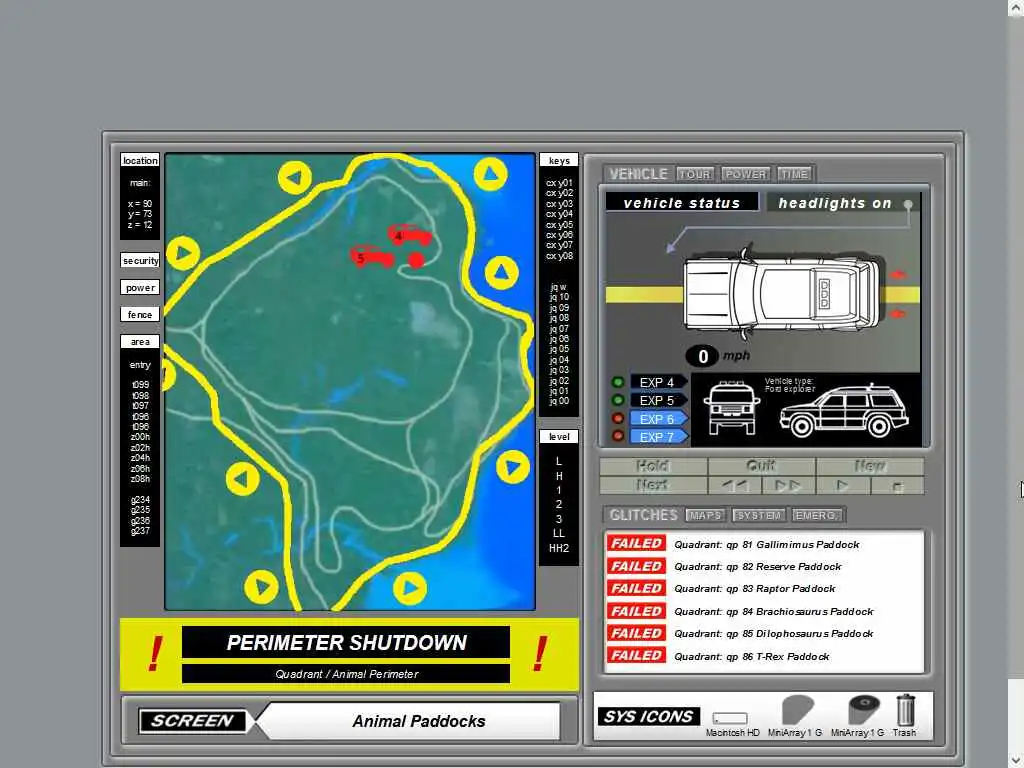Toggle the headlights on indicator dot

pyautogui.click(x=908, y=204)
